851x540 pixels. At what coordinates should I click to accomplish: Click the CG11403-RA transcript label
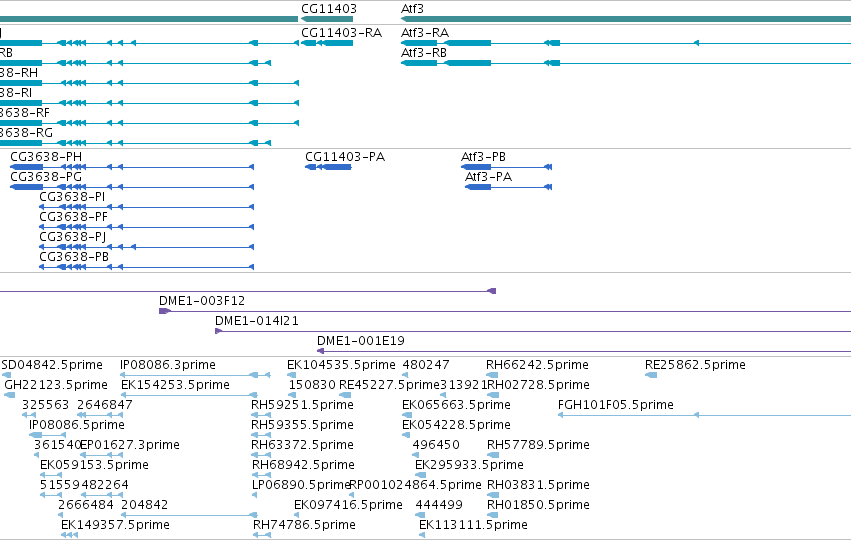[341, 33]
